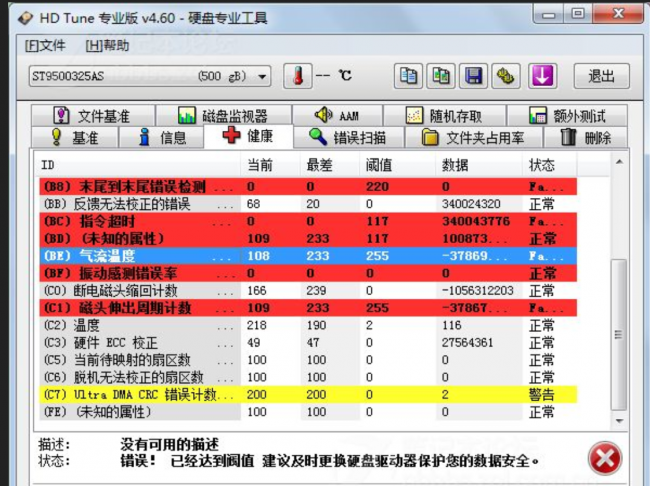The image size is (650, 486).
Task: Switch to the 基准 tab
Action: (x=75, y=137)
